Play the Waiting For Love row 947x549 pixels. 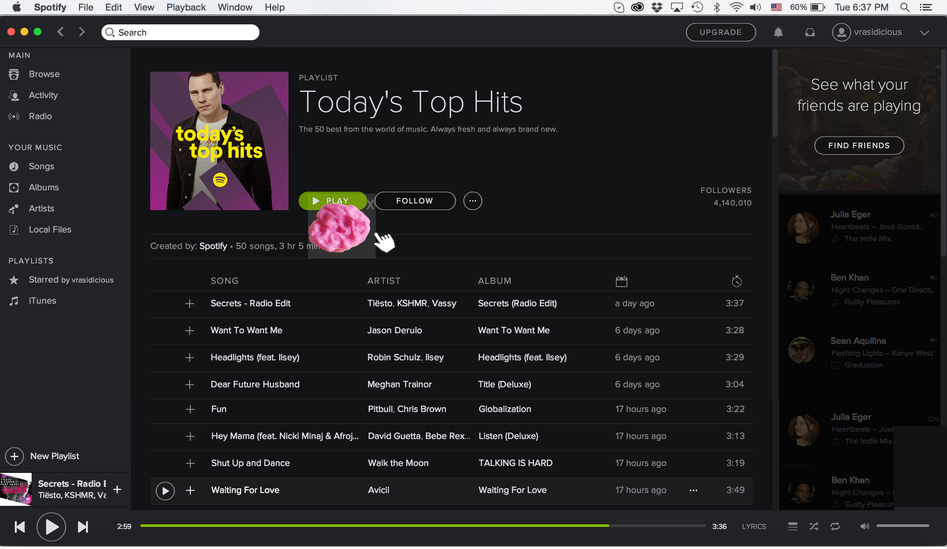165,491
